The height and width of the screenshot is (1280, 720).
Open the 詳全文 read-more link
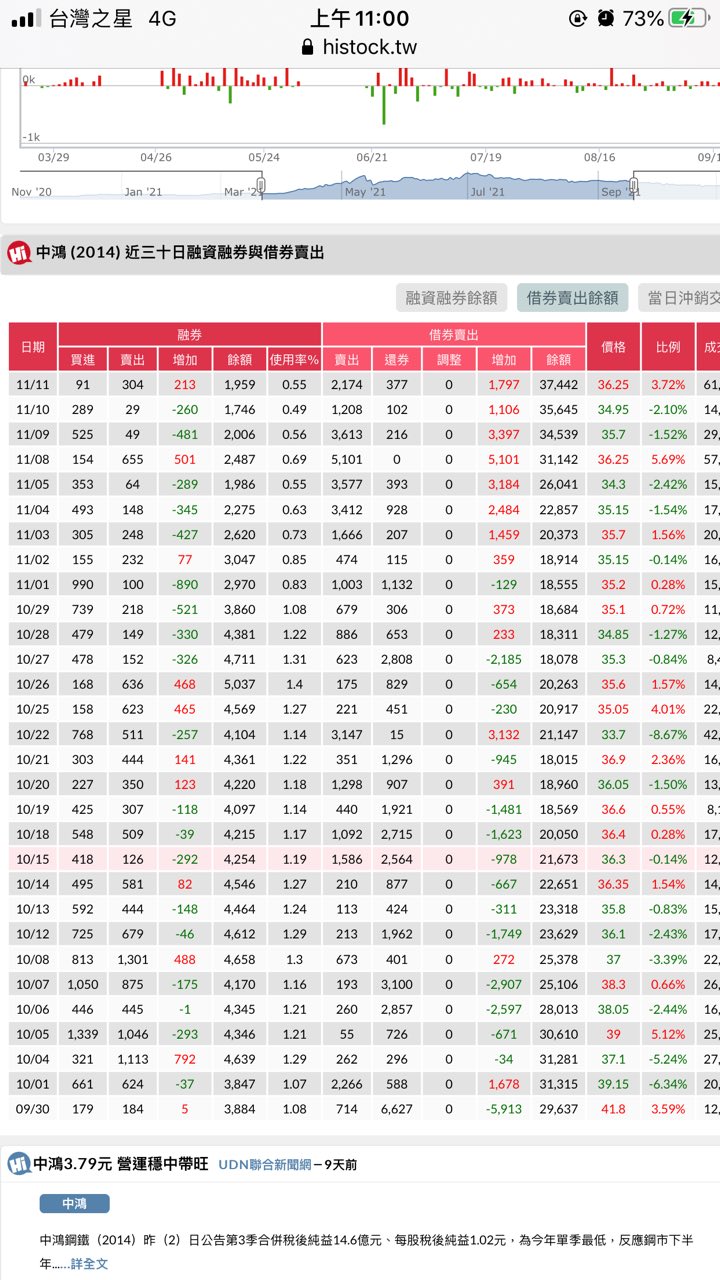89,1263
